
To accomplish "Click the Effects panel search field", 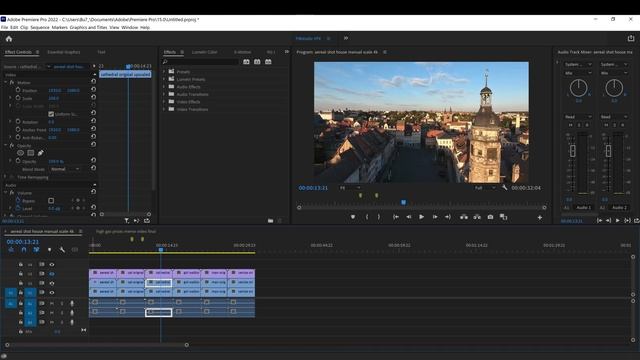I will pyautogui.click(x=200, y=62).
